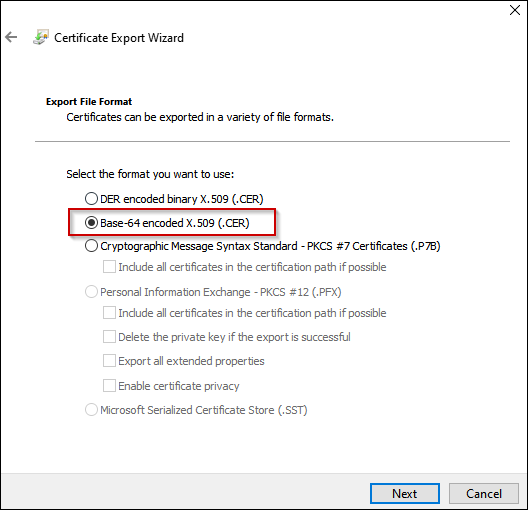528x510 pixels.
Task: Check Include all certificates under PKCS #12
Action: coord(109,312)
